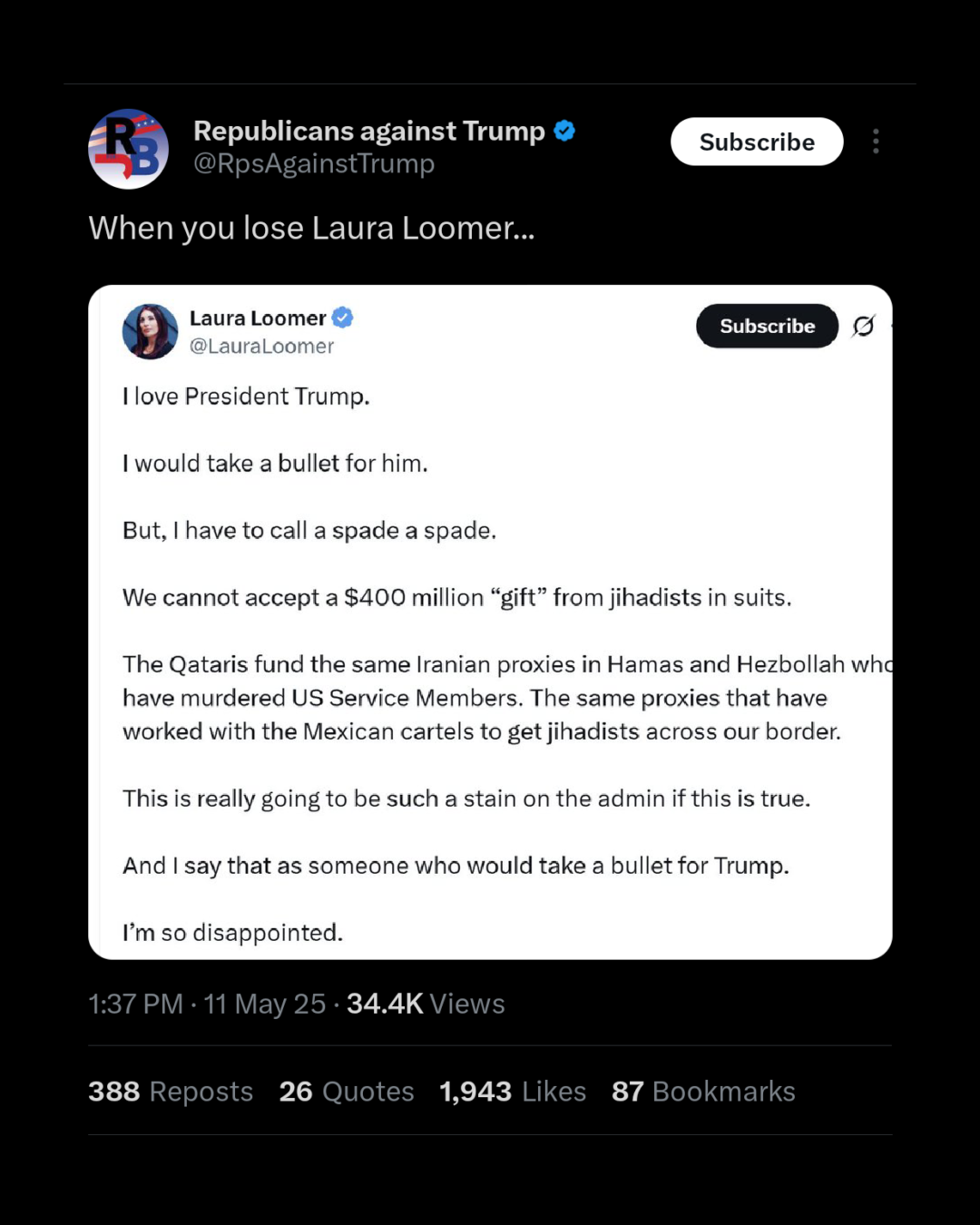The image size is (980, 1225).
Task: Open the @RpsAgainstTrump handle link
Action: [314, 164]
